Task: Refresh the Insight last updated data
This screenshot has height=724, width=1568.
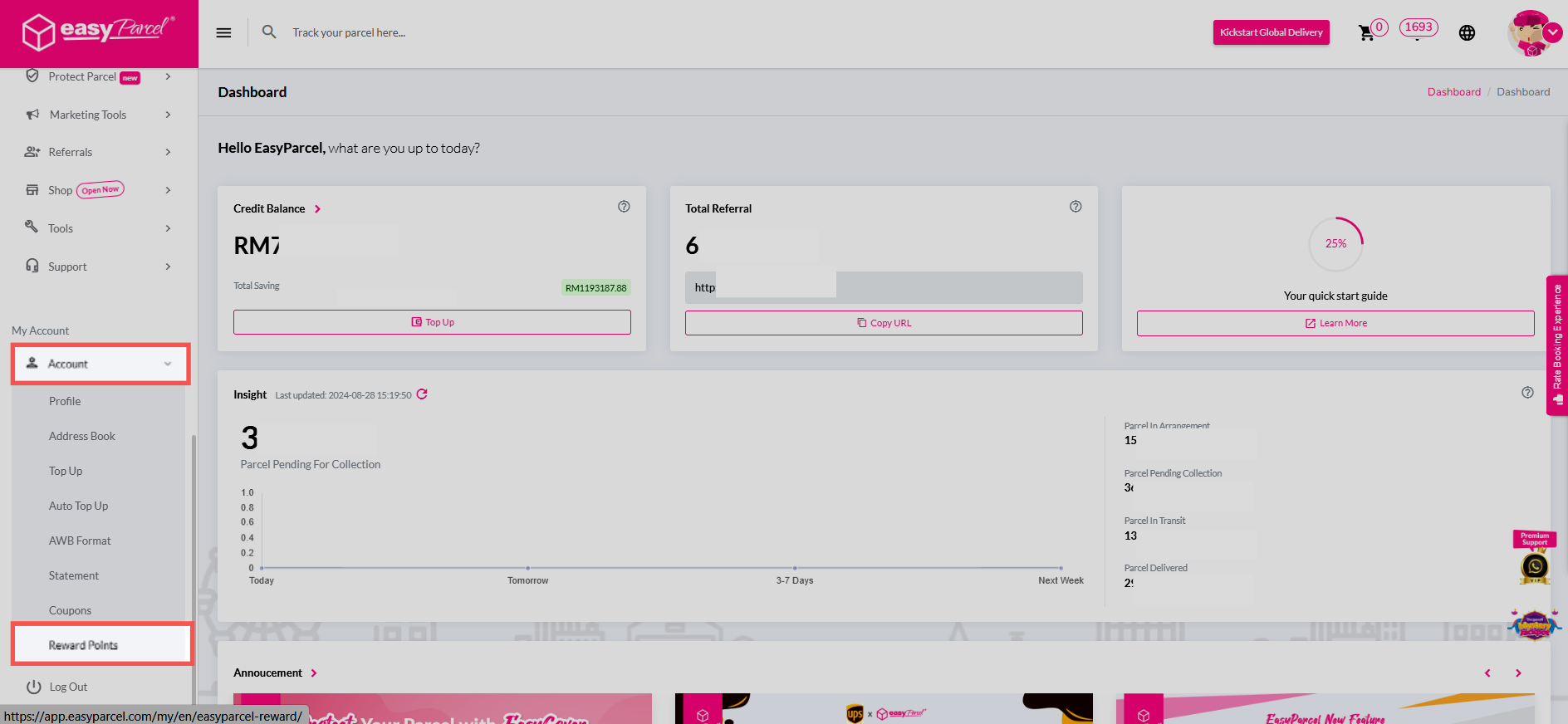Action: pyautogui.click(x=422, y=394)
